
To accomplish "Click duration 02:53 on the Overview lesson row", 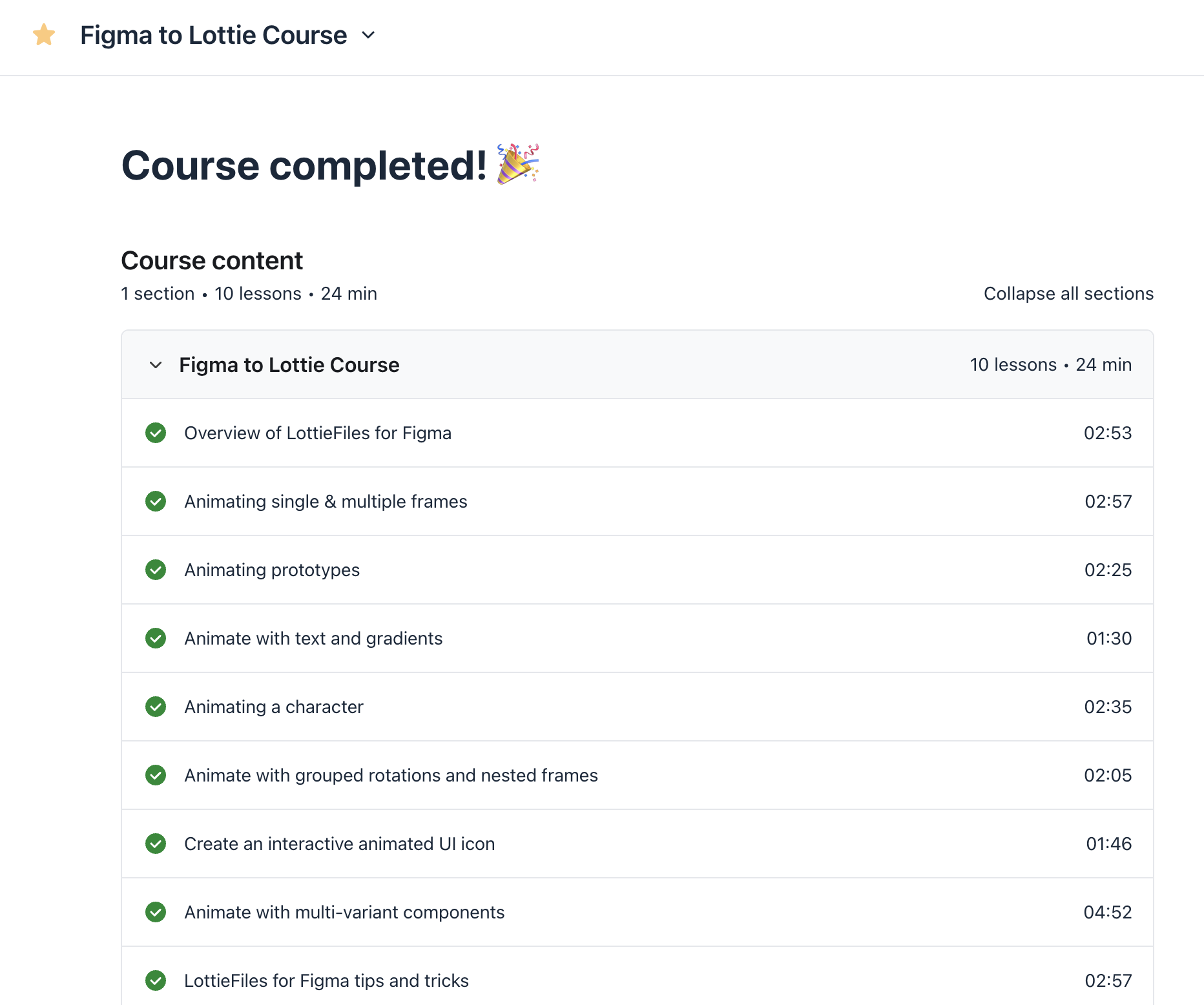I will point(1108,433).
